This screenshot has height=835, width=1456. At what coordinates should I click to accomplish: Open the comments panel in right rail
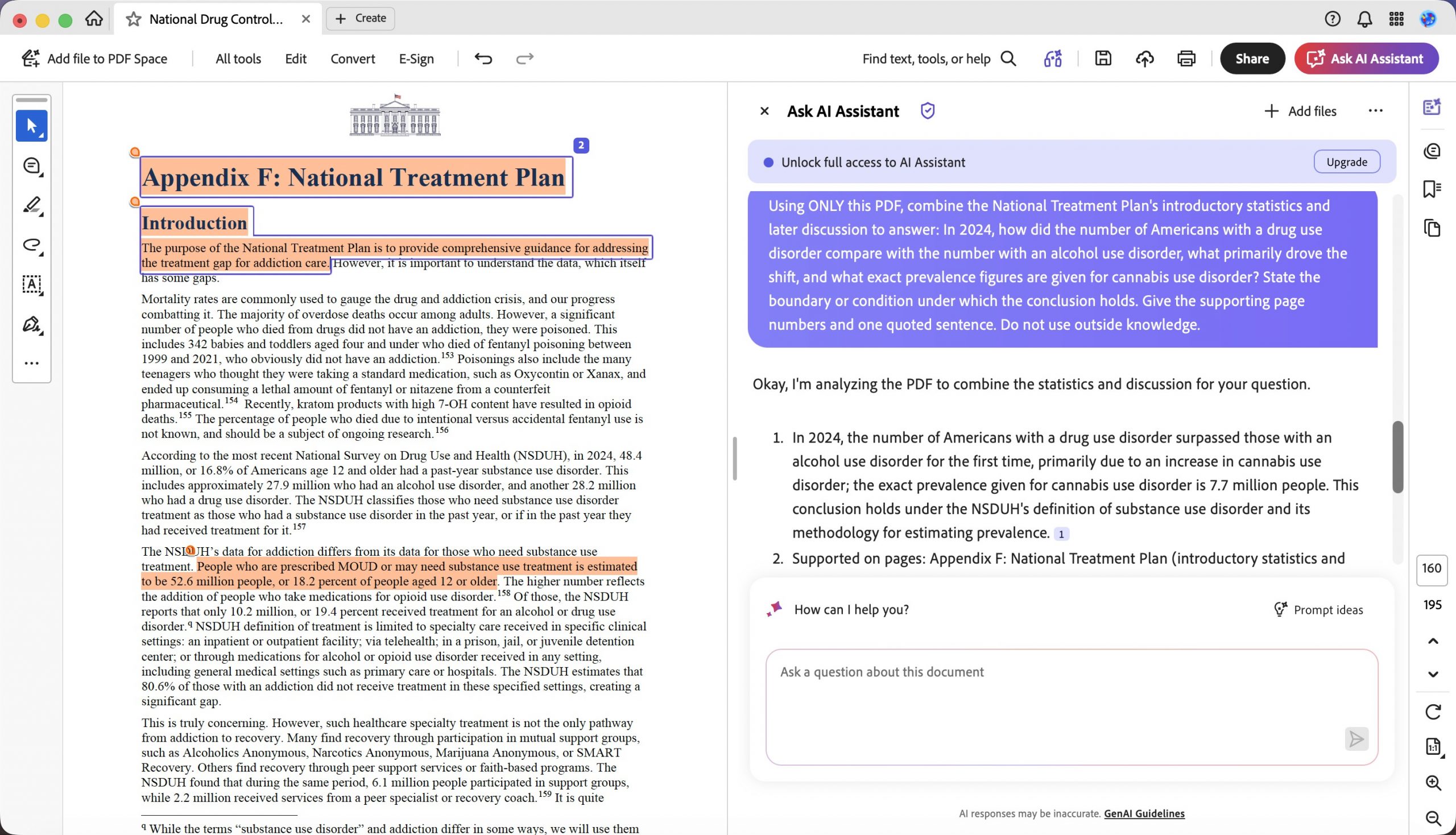tap(1432, 150)
